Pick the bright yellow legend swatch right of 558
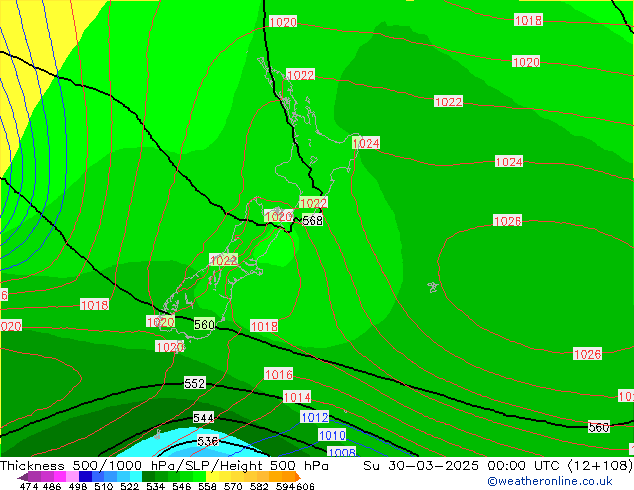This screenshot has height=490, width=634. [212, 476]
